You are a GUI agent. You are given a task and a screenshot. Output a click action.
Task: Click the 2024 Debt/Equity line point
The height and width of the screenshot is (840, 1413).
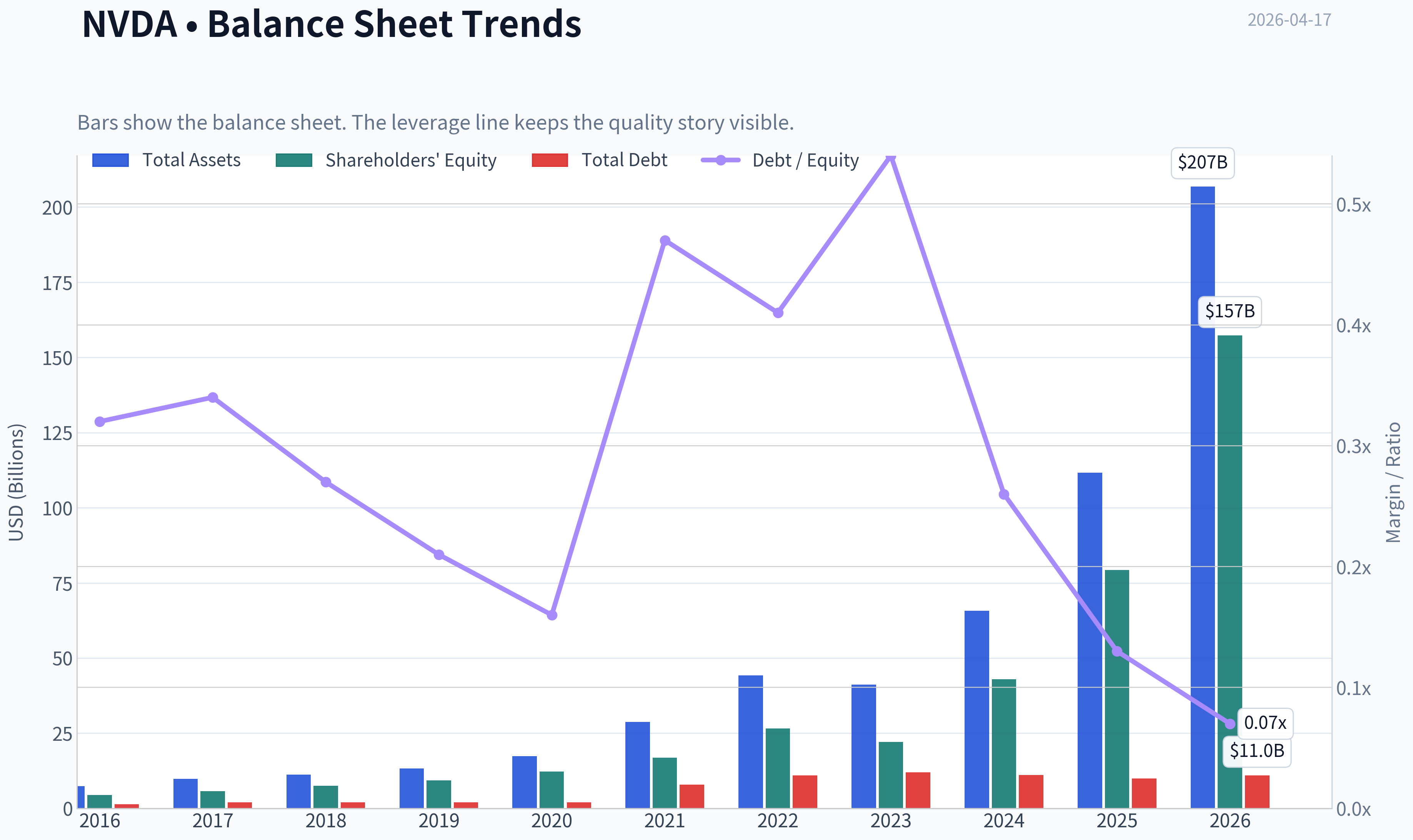pyautogui.click(x=1004, y=494)
